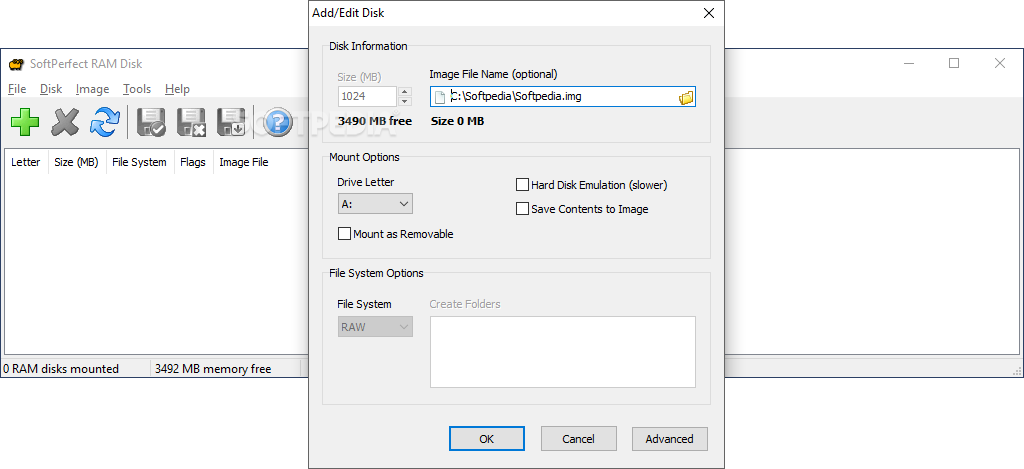Open Help via blue question mark icon

278,122
